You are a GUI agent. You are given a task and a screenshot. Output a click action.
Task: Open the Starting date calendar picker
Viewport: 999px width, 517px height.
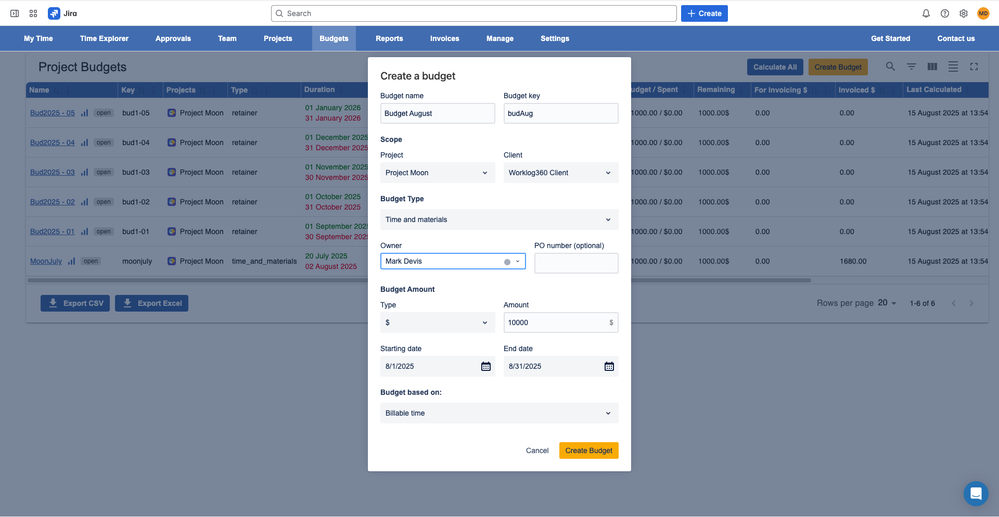point(485,366)
